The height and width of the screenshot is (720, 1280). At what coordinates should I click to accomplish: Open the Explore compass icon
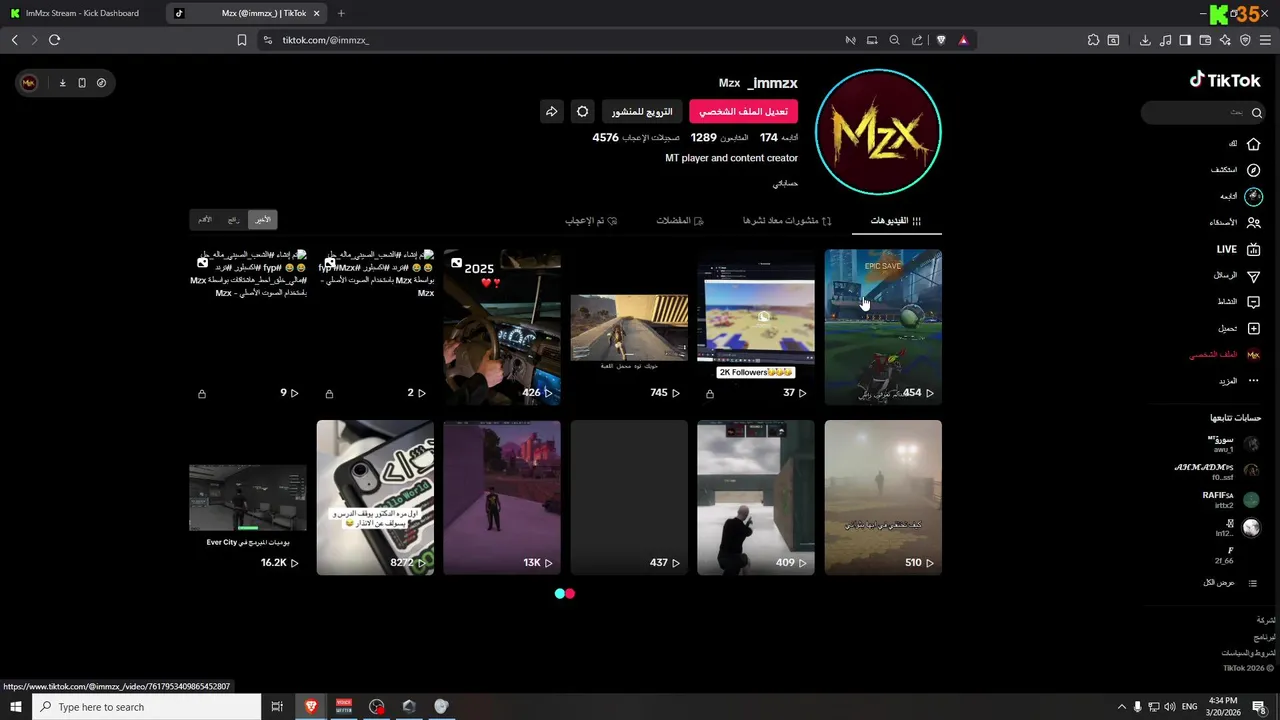pos(1253,170)
